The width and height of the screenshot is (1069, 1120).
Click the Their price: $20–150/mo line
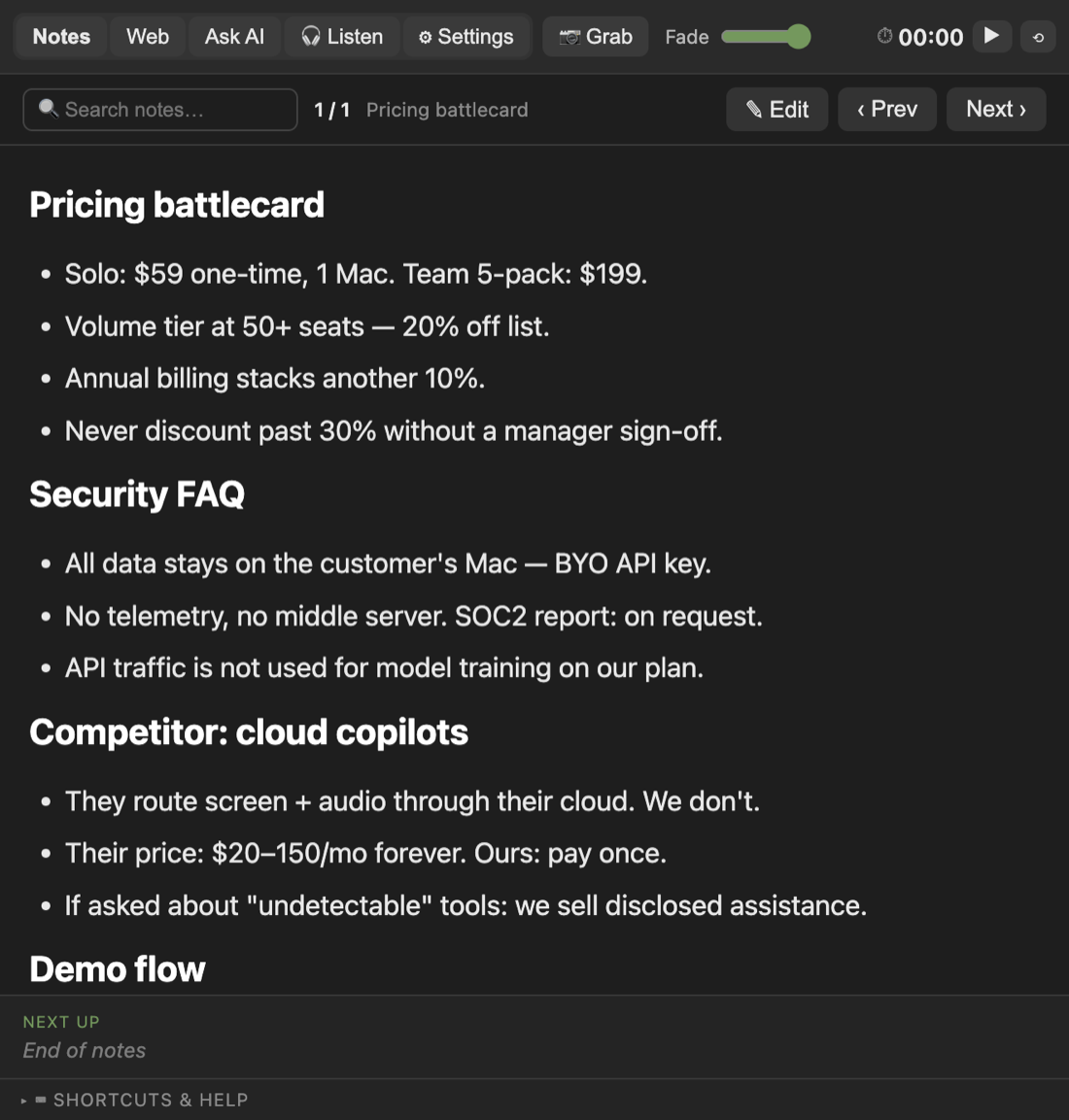(365, 854)
